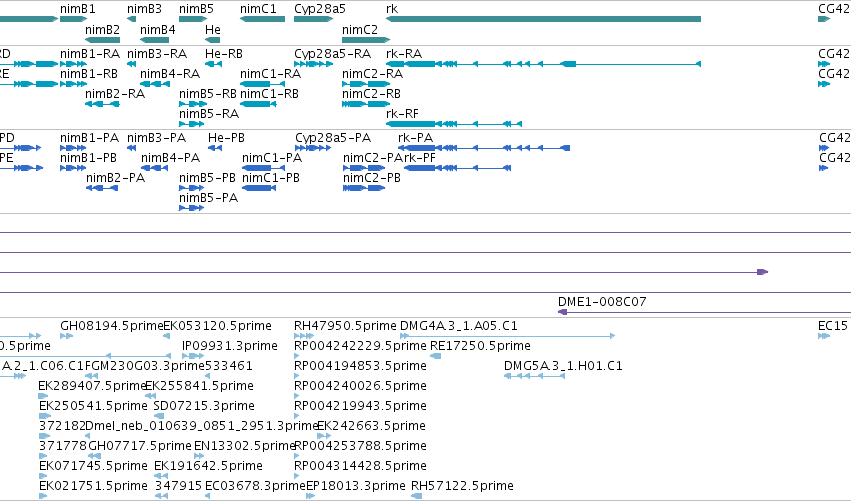The width and height of the screenshot is (851, 501).
Task: Select transcript label Cyp28a5-RA
Action: [x=332, y=54]
